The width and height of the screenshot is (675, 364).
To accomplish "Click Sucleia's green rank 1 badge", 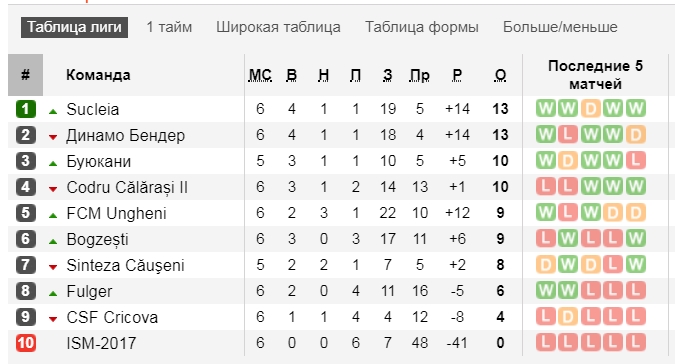I will click(25, 109).
